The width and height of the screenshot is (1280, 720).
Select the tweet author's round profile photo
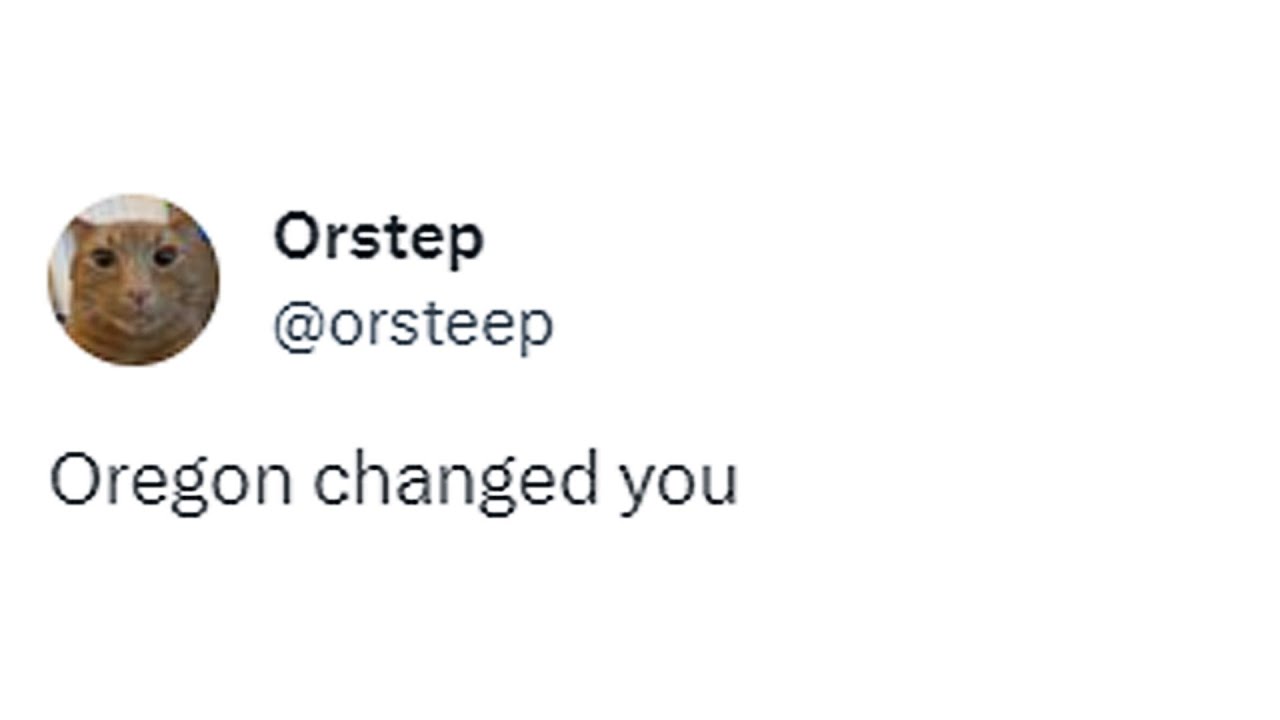click(x=133, y=280)
